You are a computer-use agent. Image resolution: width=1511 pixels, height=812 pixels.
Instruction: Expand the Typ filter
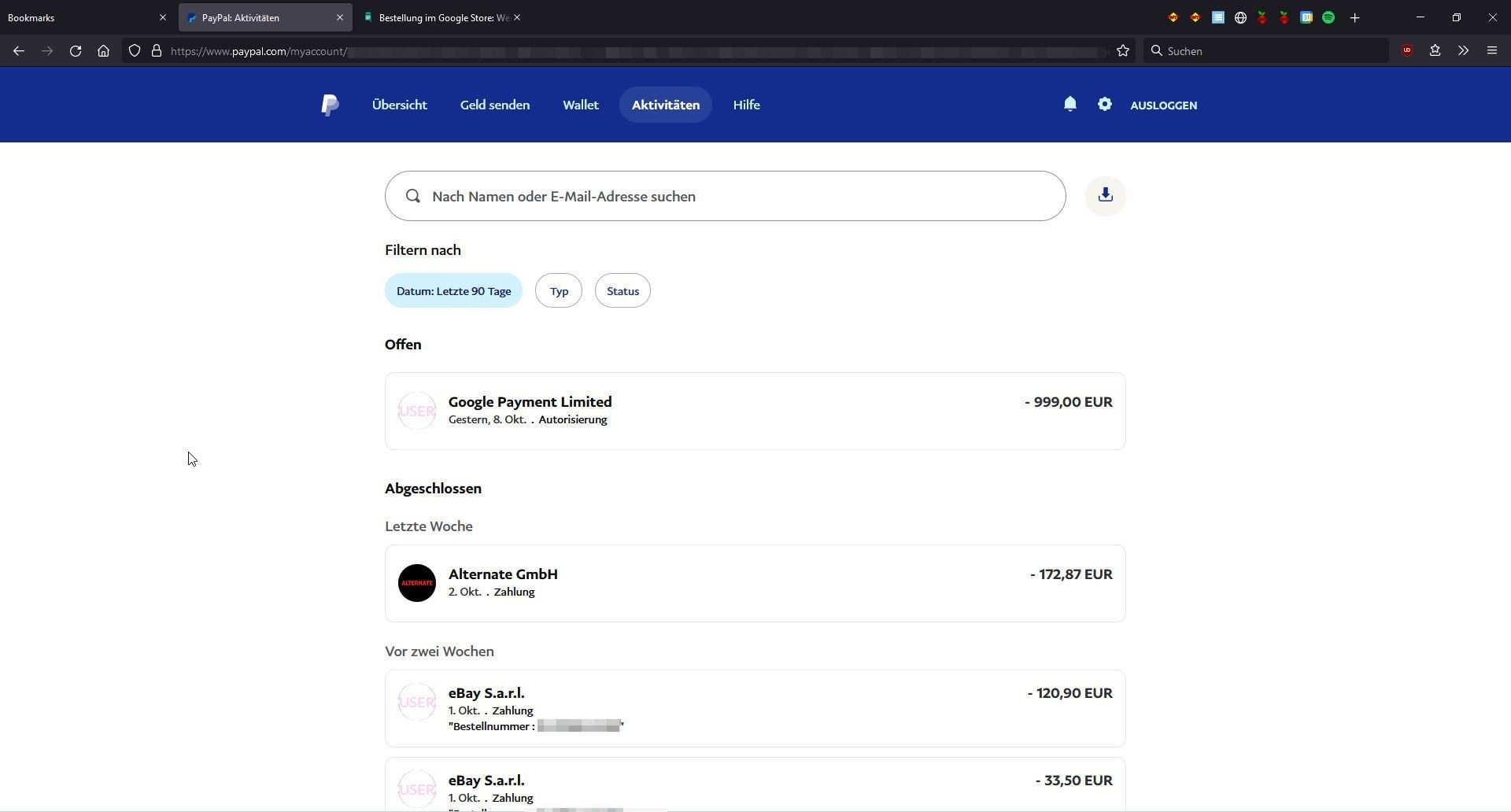[559, 290]
